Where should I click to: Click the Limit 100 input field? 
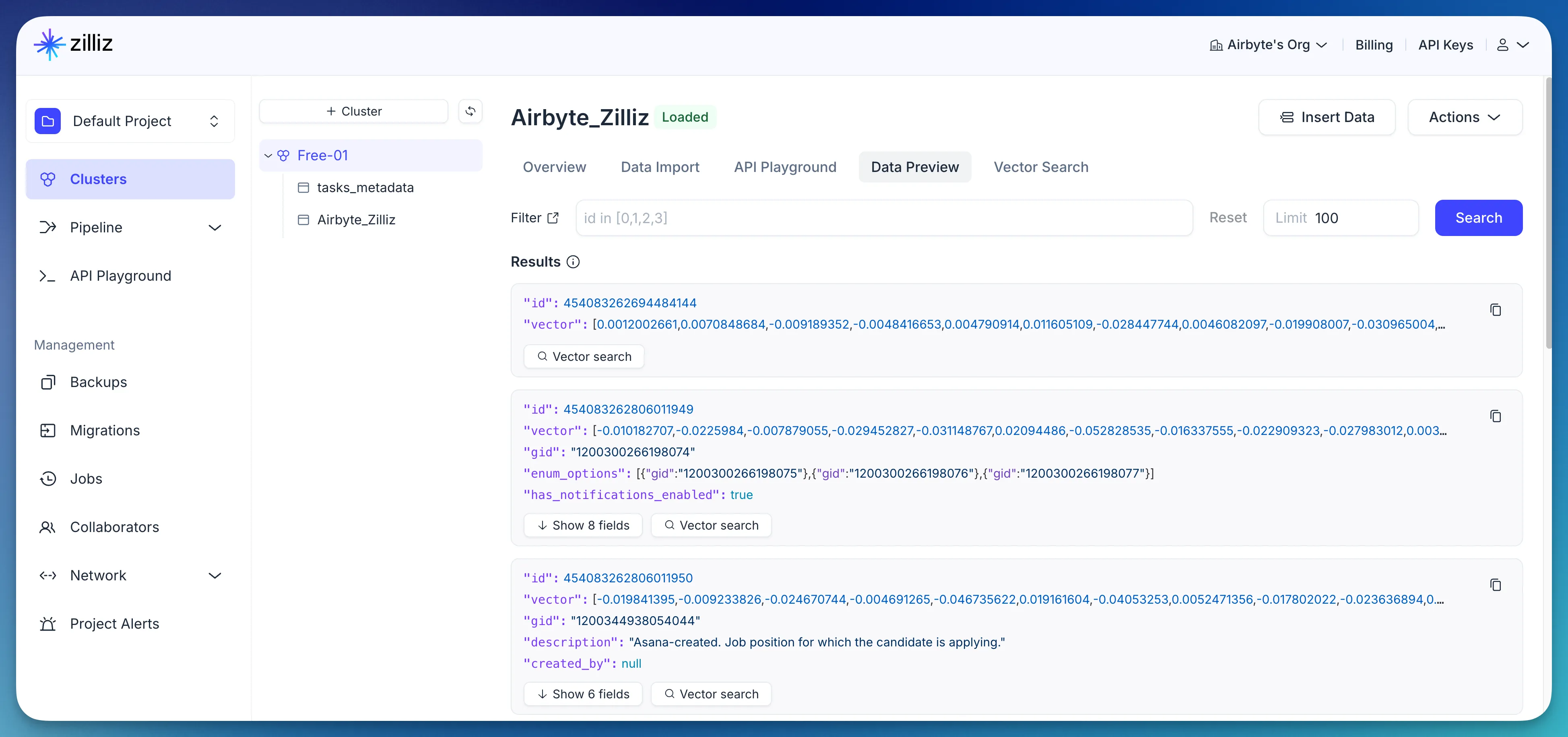(x=1341, y=218)
